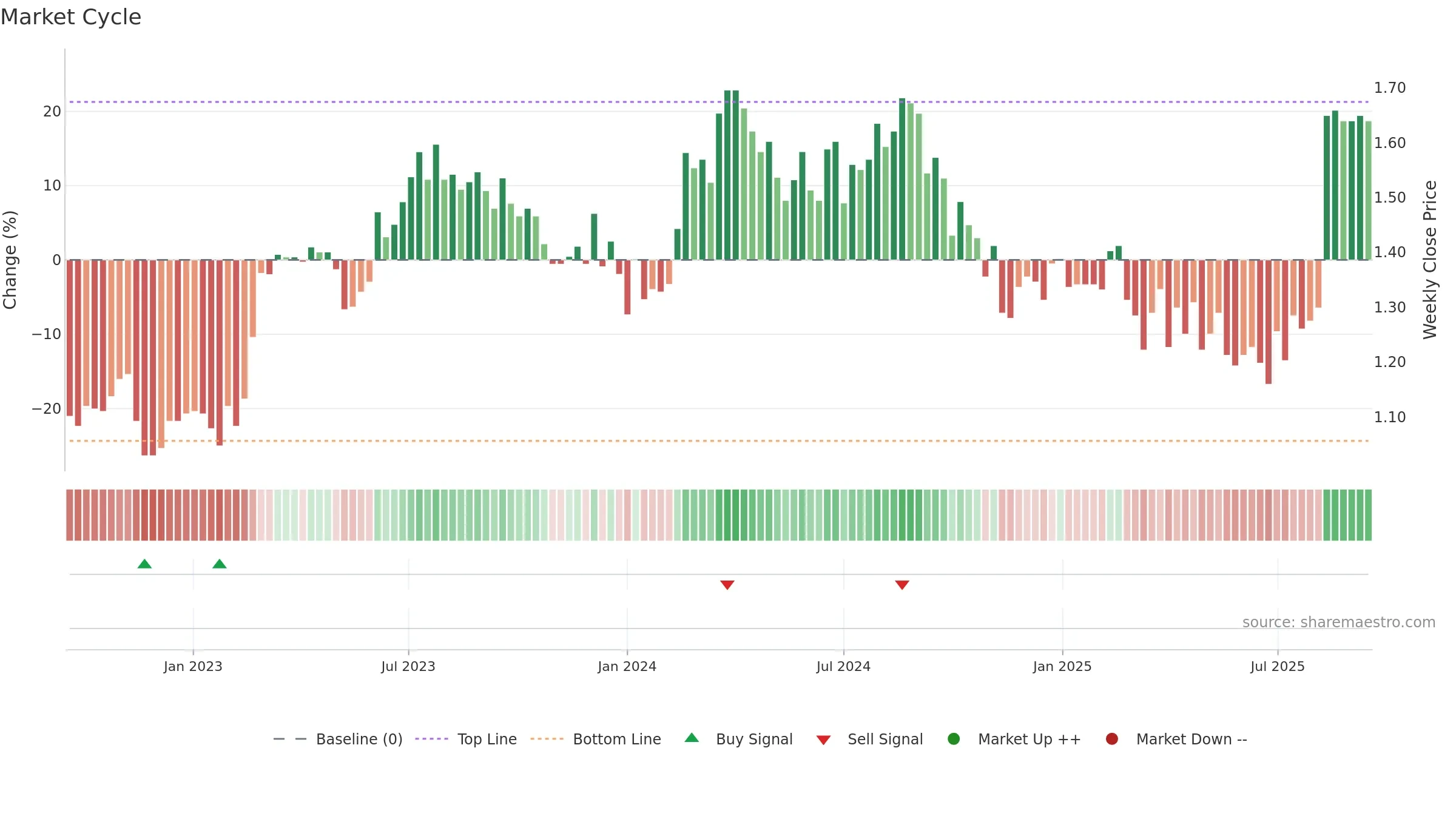The image size is (1456, 819).
Task: Click the Jan 2024 axis label
Action: pyautogui.click(x=627, y=667)
